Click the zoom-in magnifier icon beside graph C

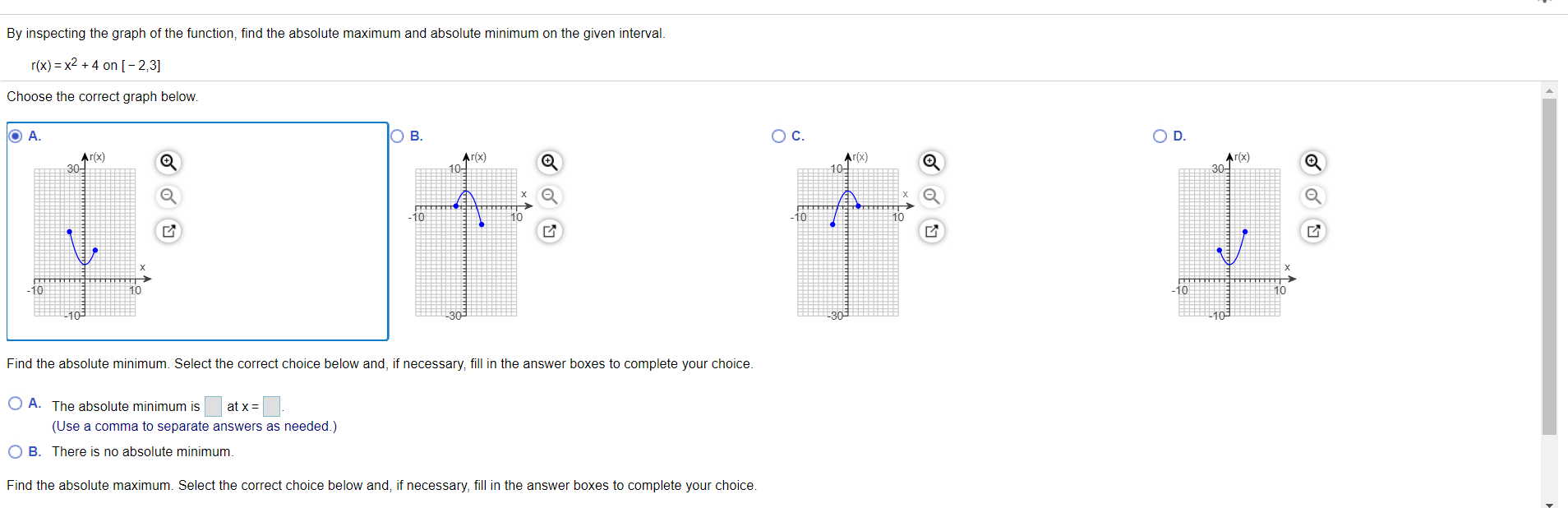point(930,163)
